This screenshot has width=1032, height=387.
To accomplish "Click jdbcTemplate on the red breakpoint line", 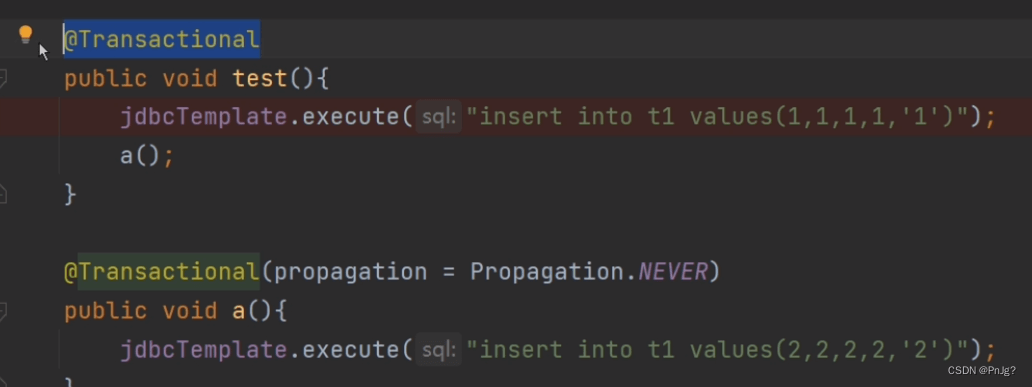I will point(203,117).
